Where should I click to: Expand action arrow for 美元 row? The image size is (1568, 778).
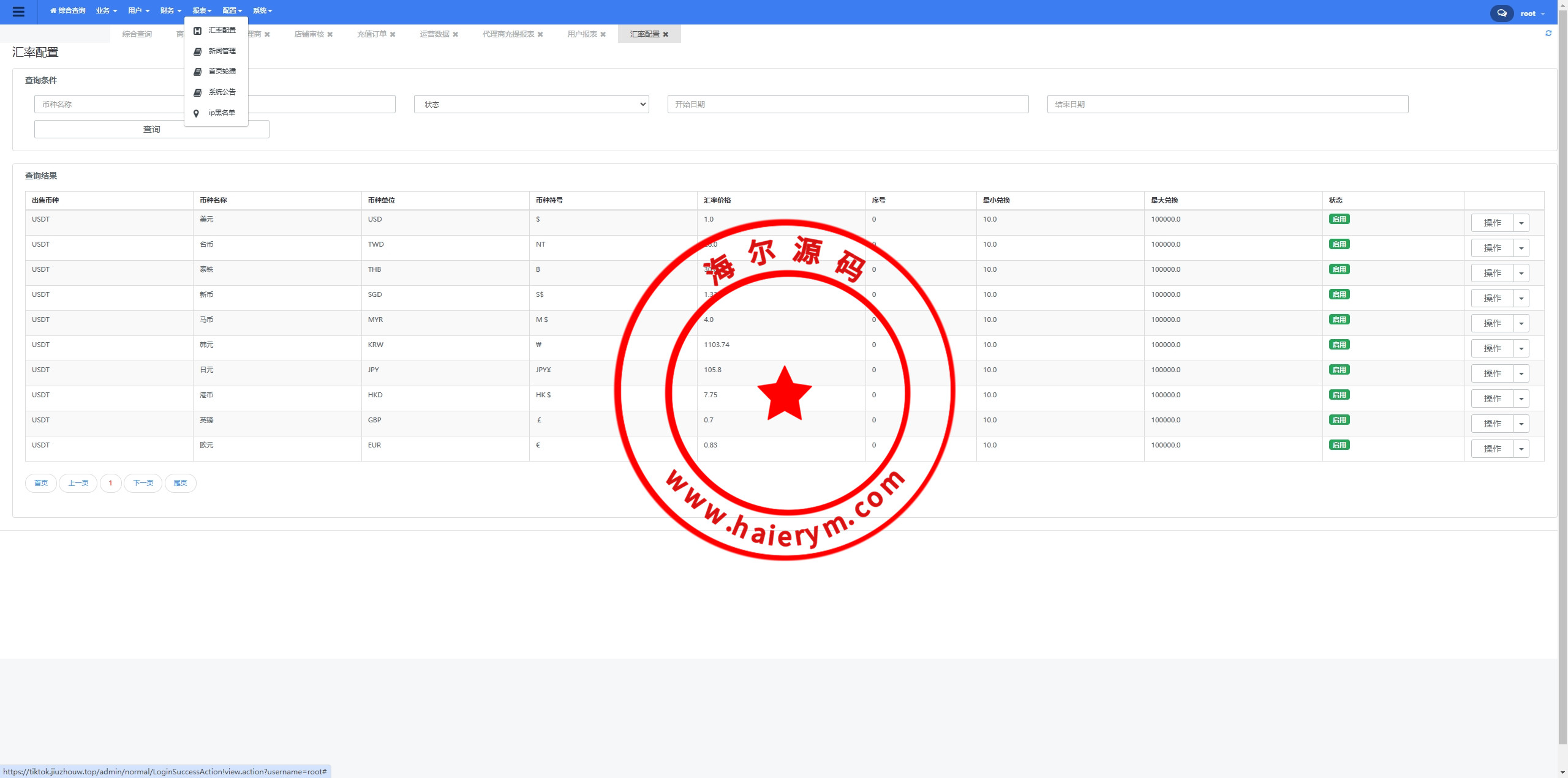click(x=1521, y=223)
